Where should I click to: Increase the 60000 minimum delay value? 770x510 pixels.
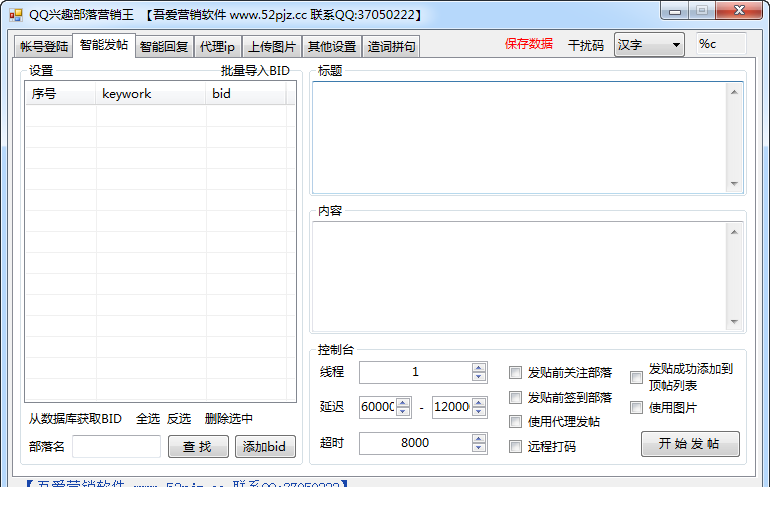pos(403,402)
